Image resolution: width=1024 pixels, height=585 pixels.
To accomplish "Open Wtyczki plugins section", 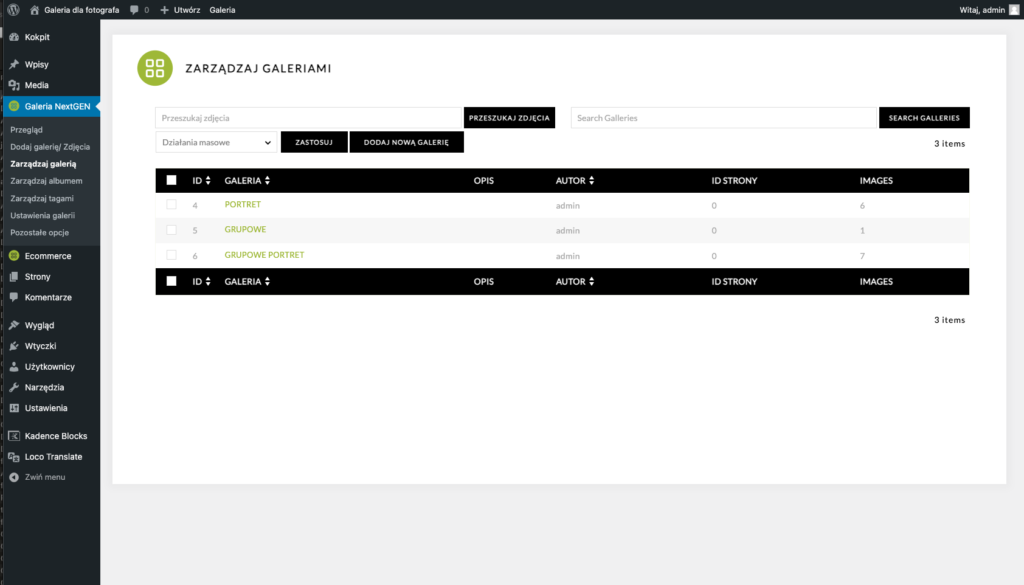I will (x=40, y=346).
